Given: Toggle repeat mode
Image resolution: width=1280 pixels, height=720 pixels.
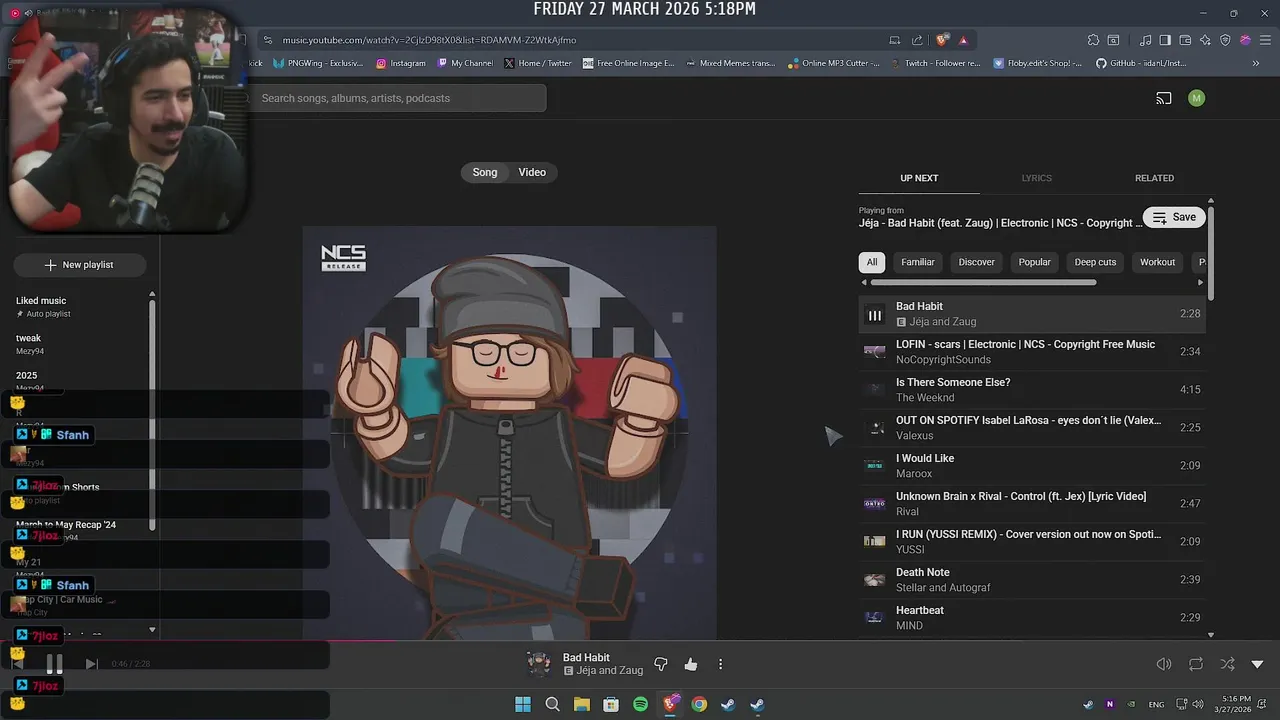Looking at the screenshot, I should point(1196,664).
